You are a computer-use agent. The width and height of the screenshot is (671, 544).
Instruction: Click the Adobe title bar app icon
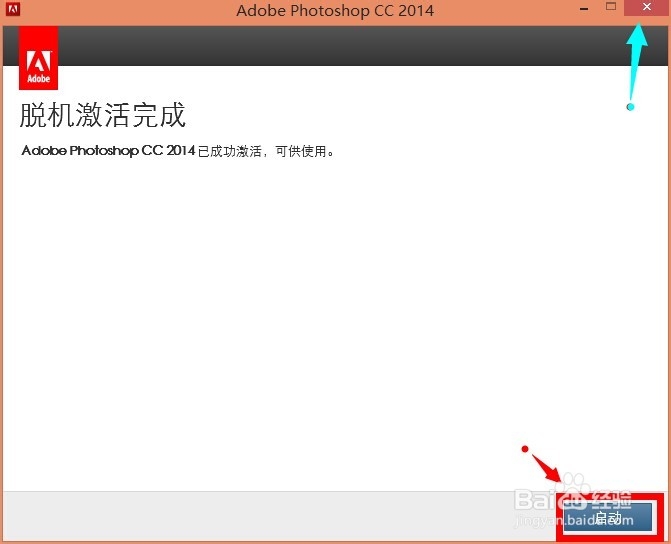(13, 9)
